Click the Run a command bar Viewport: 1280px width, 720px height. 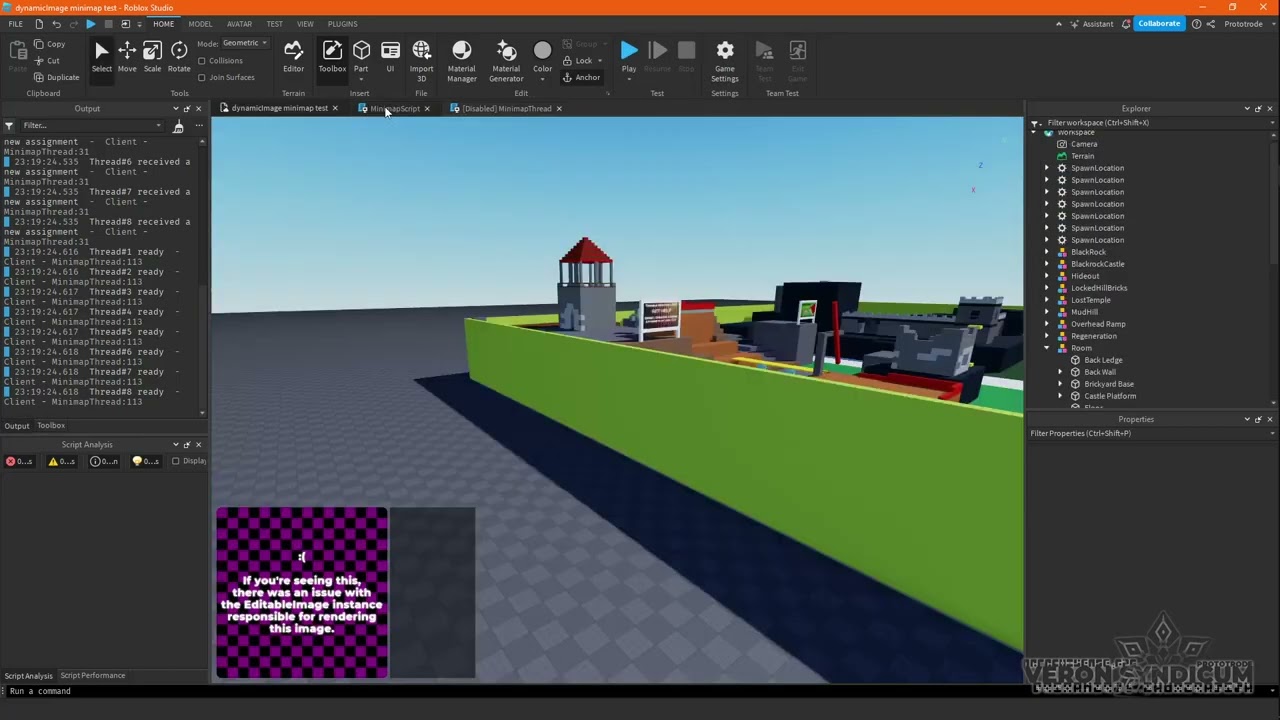[x=640, y=691]
